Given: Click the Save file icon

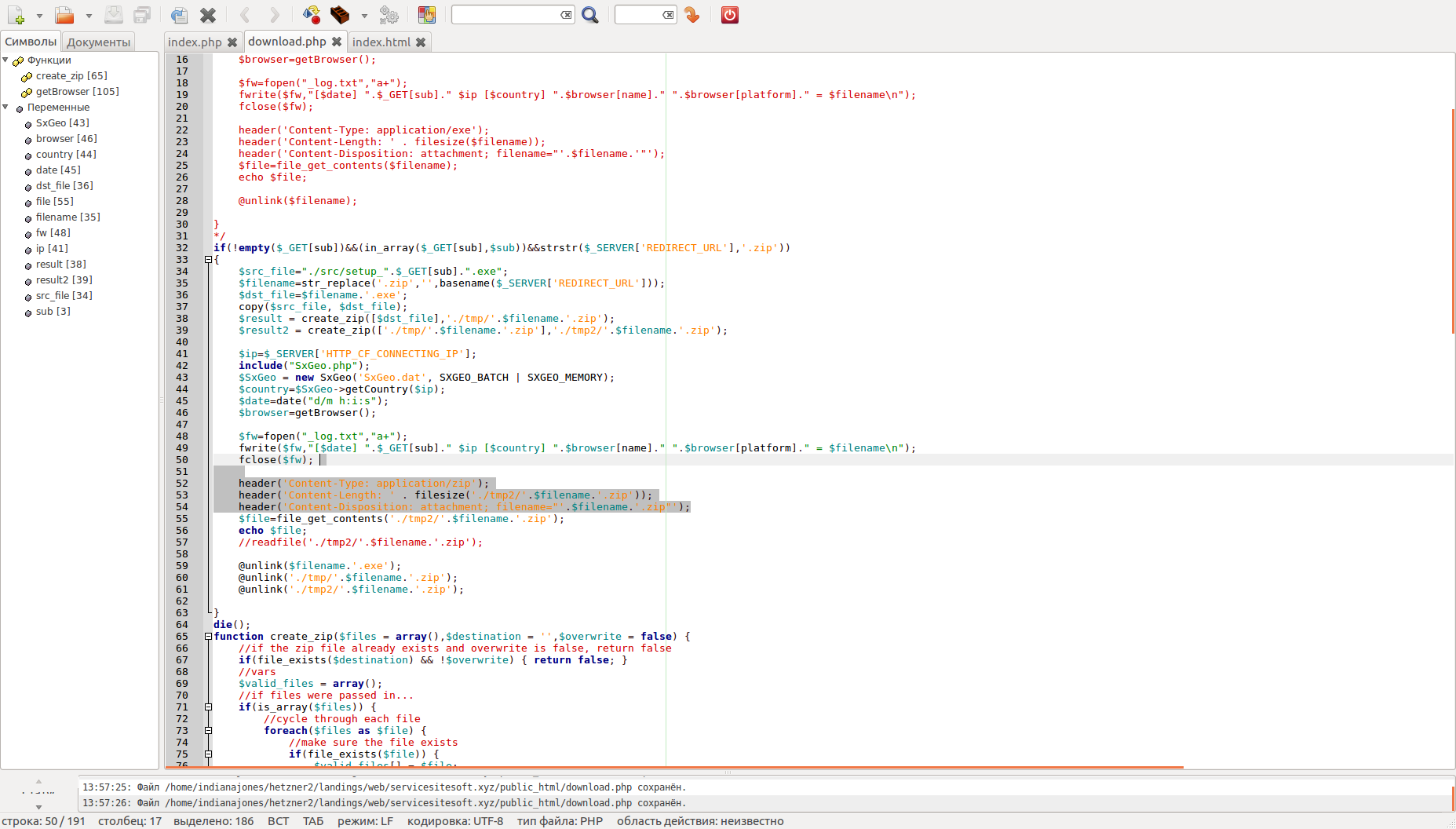Looking at the screenshot, I should [x=114, y=15].
